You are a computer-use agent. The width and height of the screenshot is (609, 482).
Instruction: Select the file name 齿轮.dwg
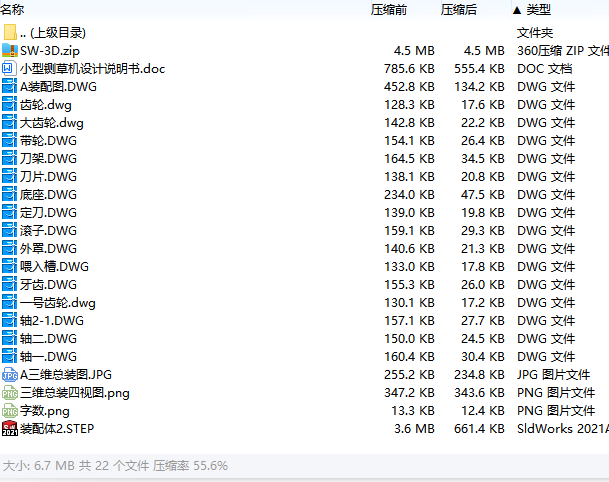pyautogui.click(x=46, y=105)
